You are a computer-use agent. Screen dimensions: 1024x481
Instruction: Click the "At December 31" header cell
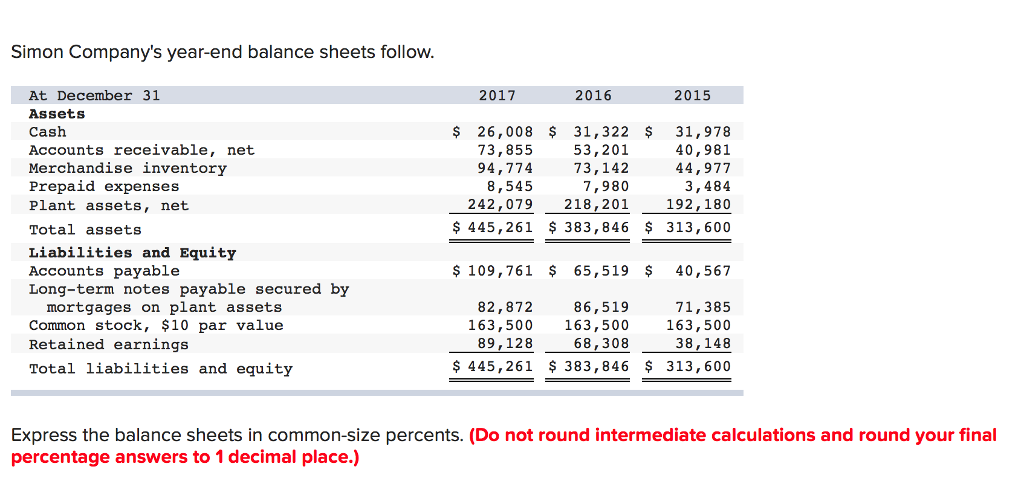[94, 96]
